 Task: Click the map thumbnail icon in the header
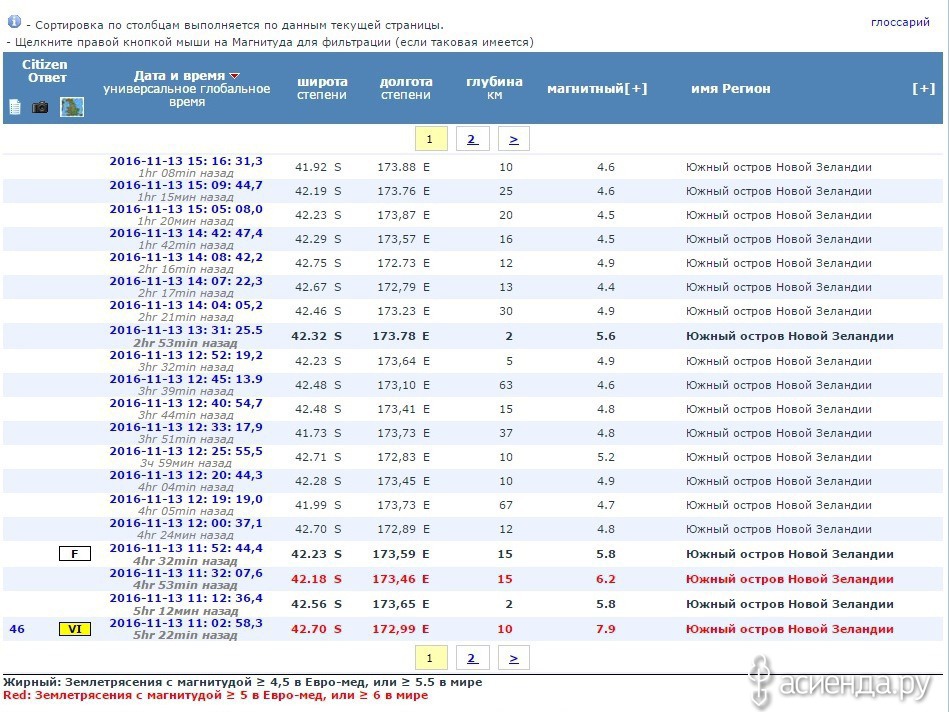pos(71,107)
